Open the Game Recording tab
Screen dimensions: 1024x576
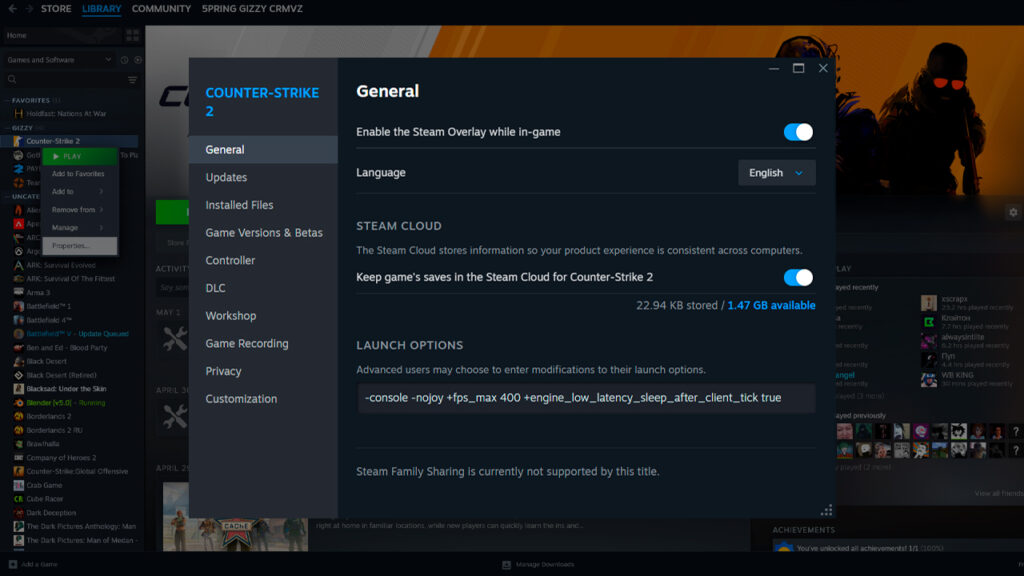coord(263,344)
